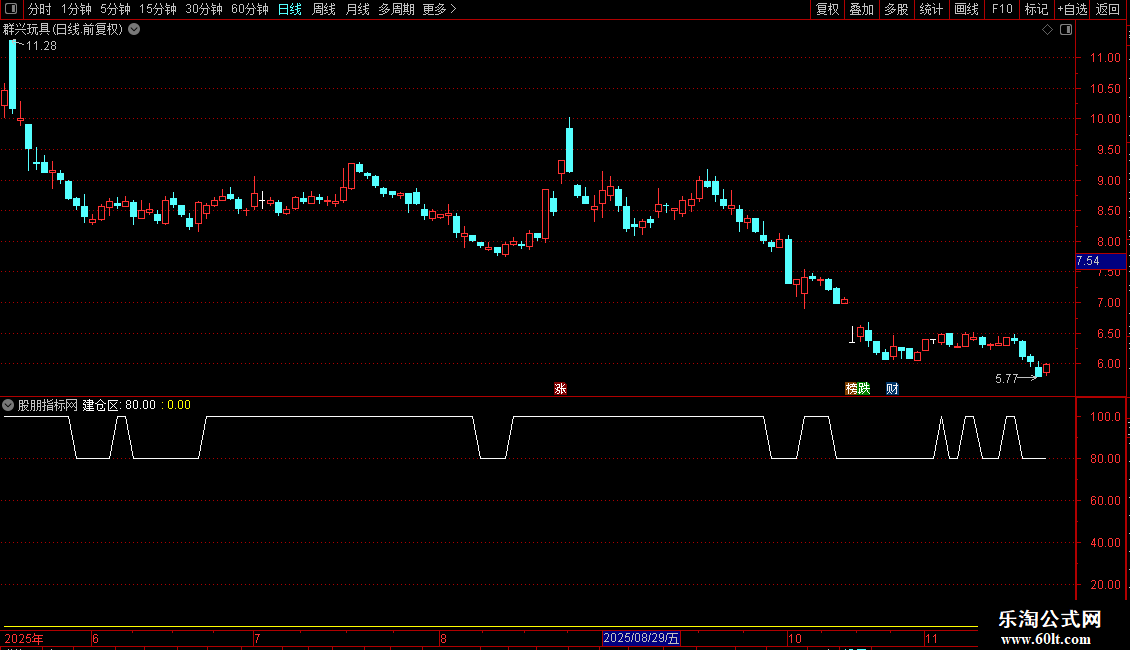Viewport: 1130px width, 650px height.
Task: Switch to the 分时 intraday view
Action: tap(40, 9)
